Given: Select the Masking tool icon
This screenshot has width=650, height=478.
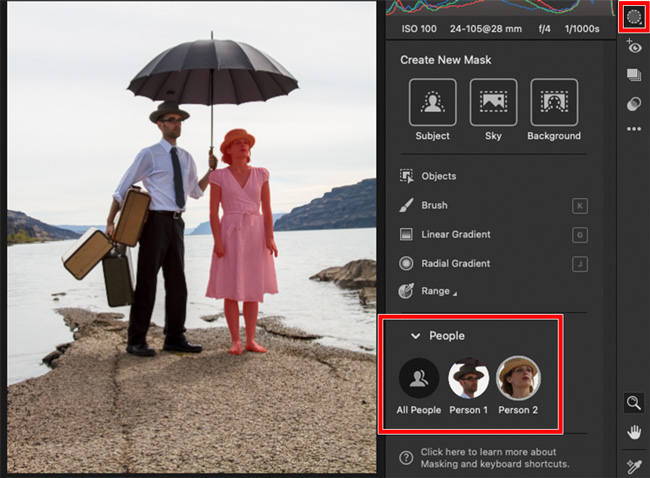Looking at the screenshot, I should coord(634,17).
